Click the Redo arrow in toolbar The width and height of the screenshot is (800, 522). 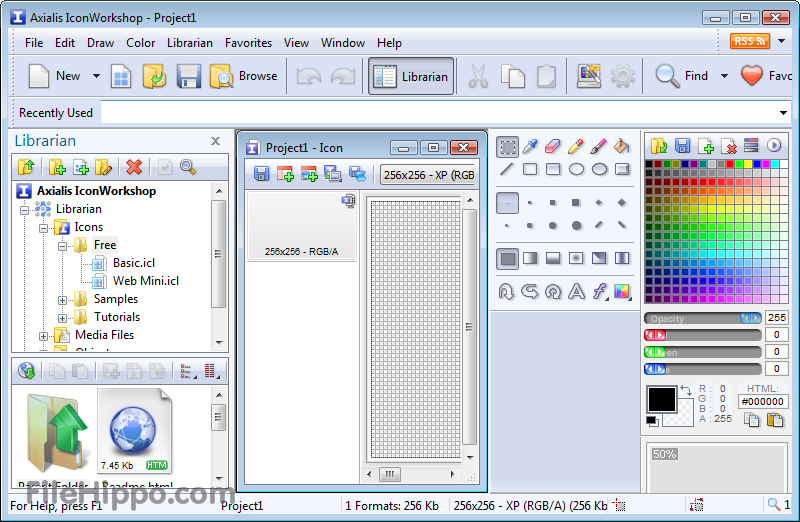343,77
